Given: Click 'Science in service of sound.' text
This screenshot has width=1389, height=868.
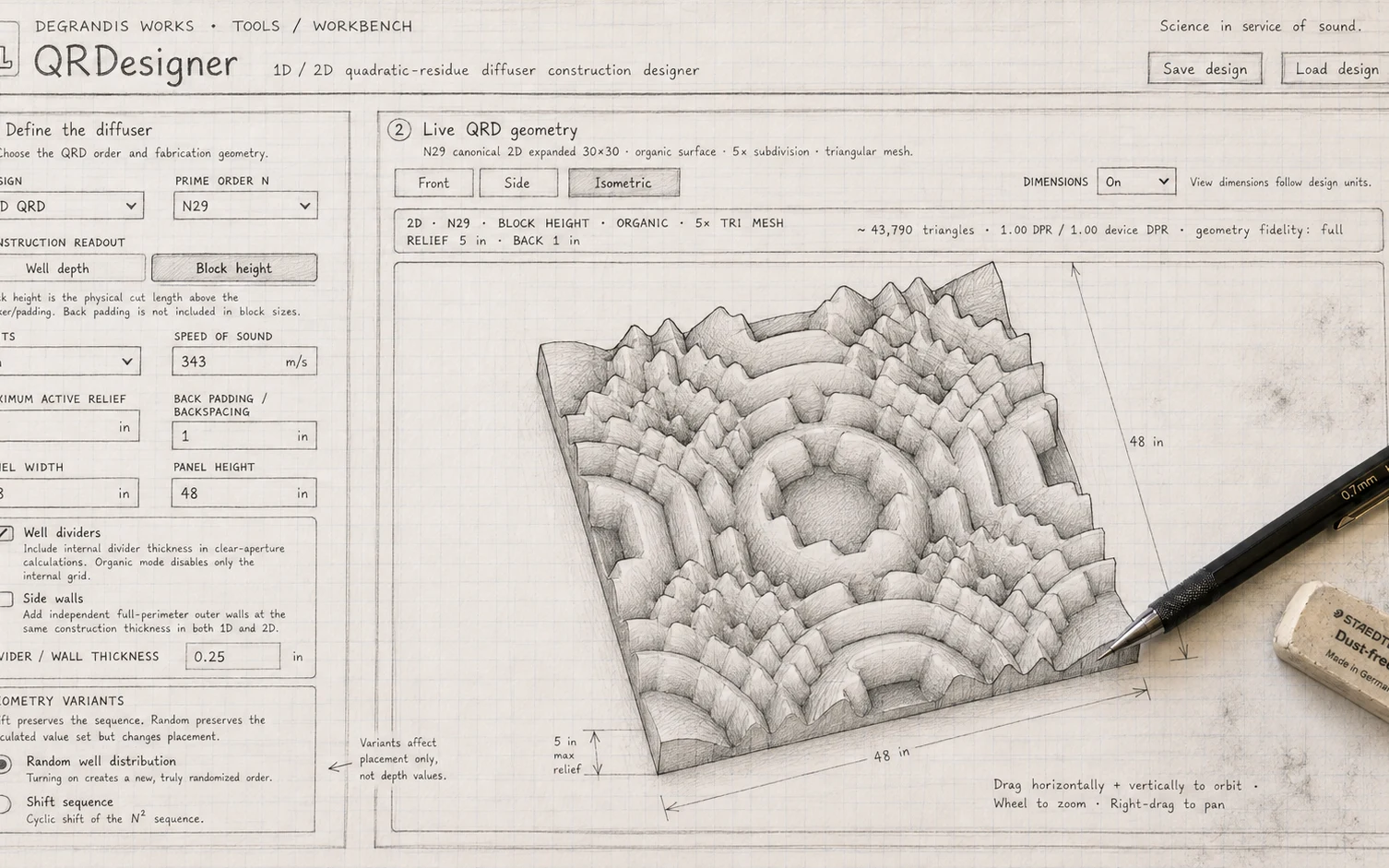Looking at the screenshot, I should 1261,26.
